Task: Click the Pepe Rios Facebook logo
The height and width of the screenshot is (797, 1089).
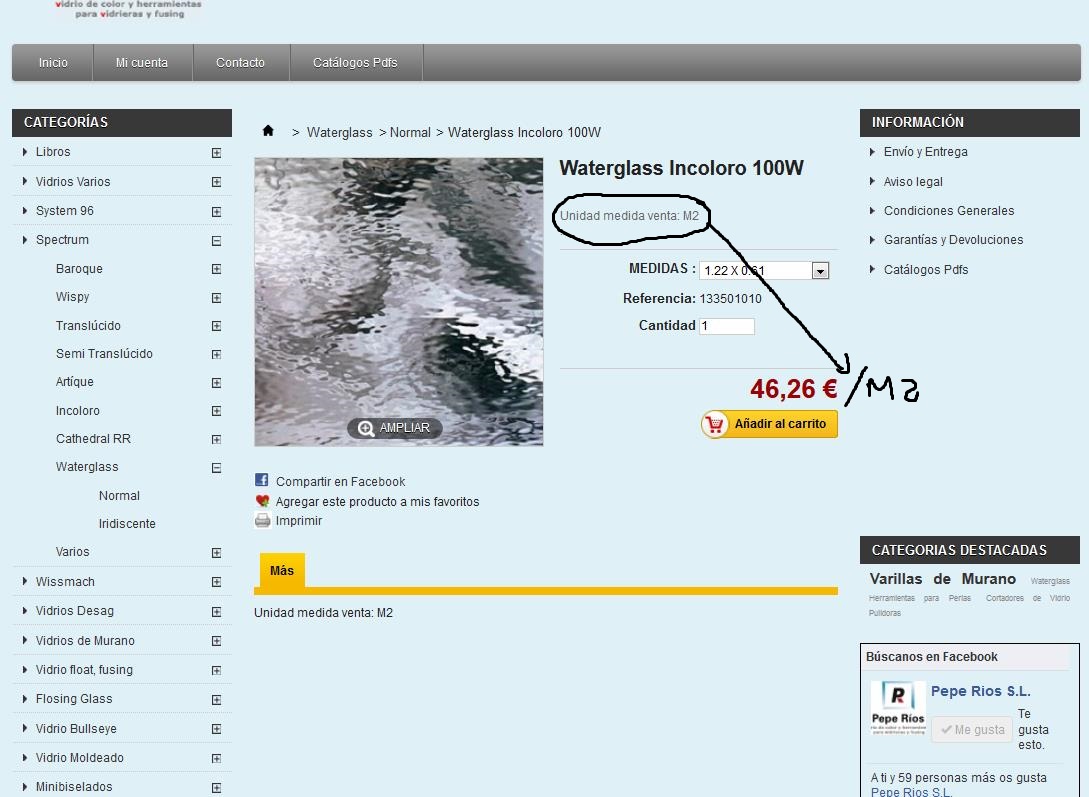Action: [x=897, y=709]
